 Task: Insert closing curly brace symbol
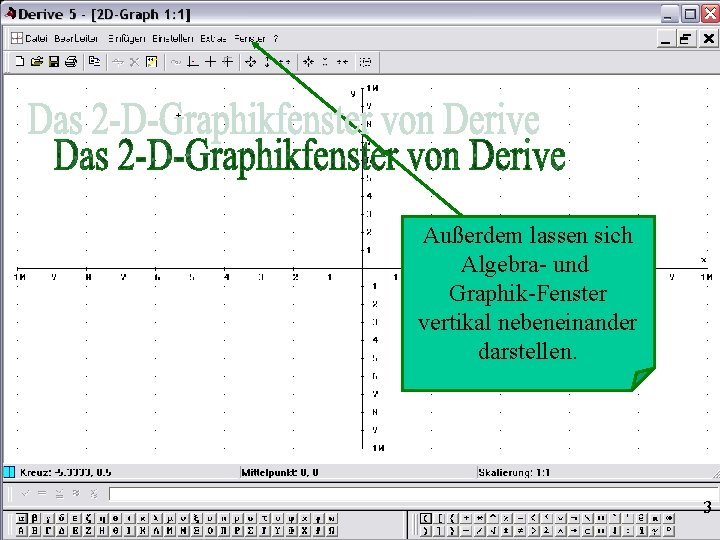click(453, 531)
